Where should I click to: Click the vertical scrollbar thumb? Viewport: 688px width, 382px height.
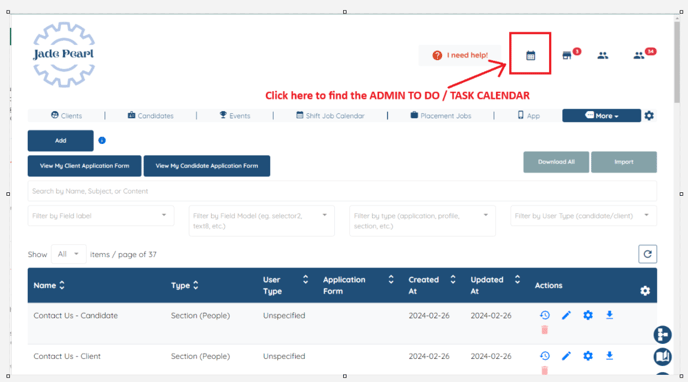(678, 61)
